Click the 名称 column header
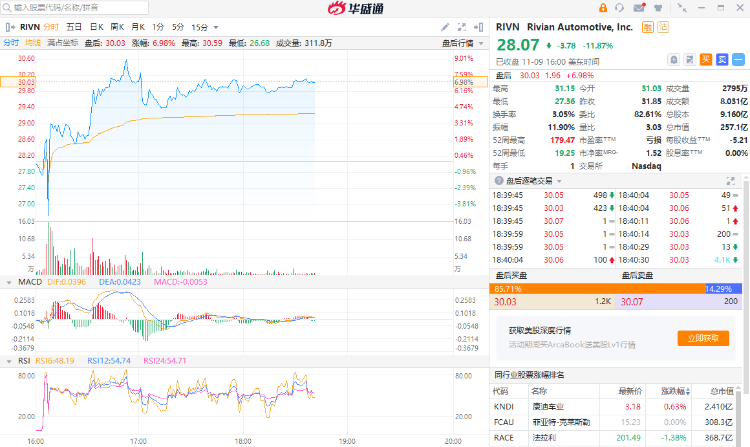Screen dimensions: 750x447 [539, 392]
